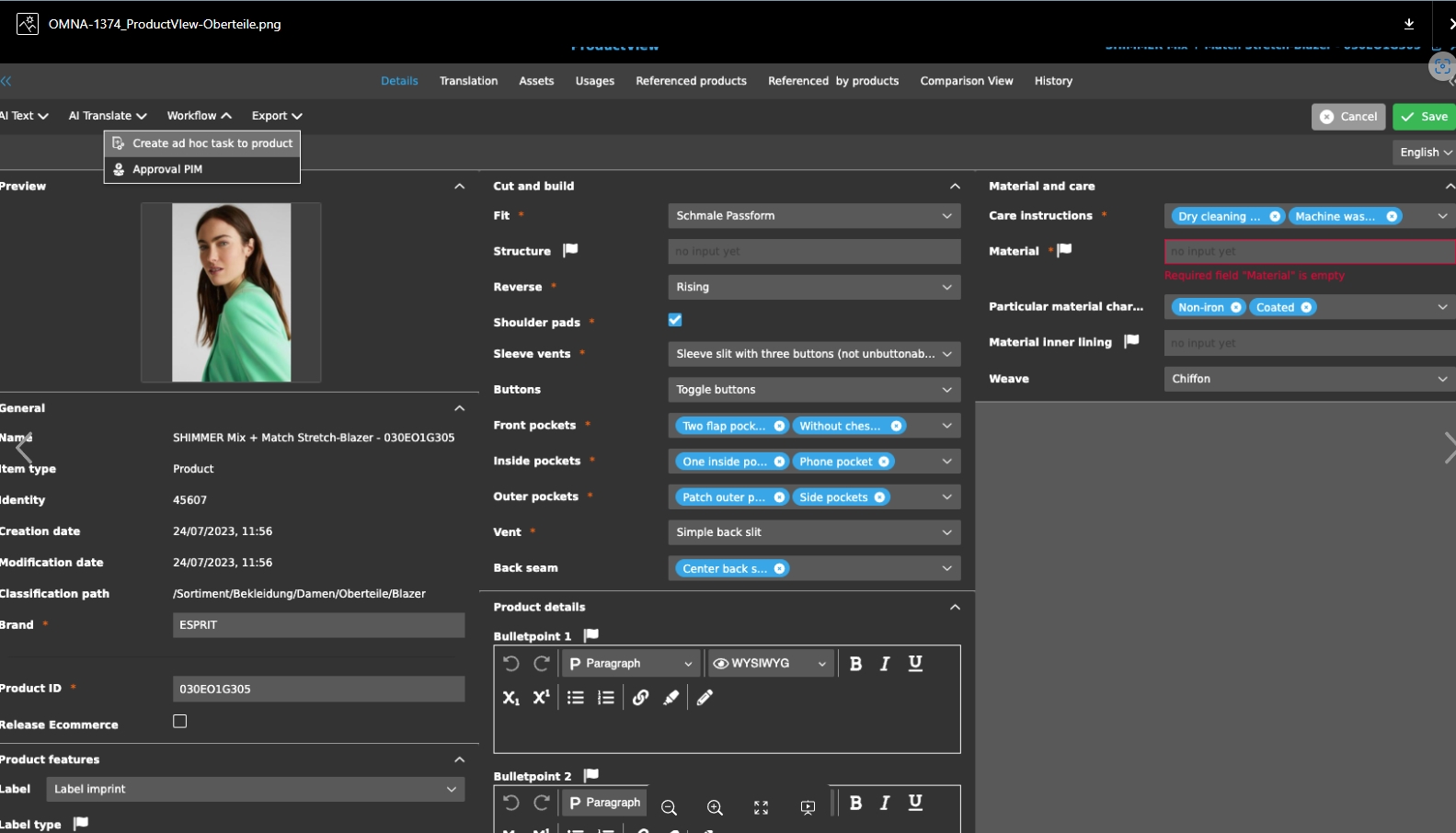Open fullscreen view of the image
This screenshot has height=833, width=1456.
(x=761, y=807)
